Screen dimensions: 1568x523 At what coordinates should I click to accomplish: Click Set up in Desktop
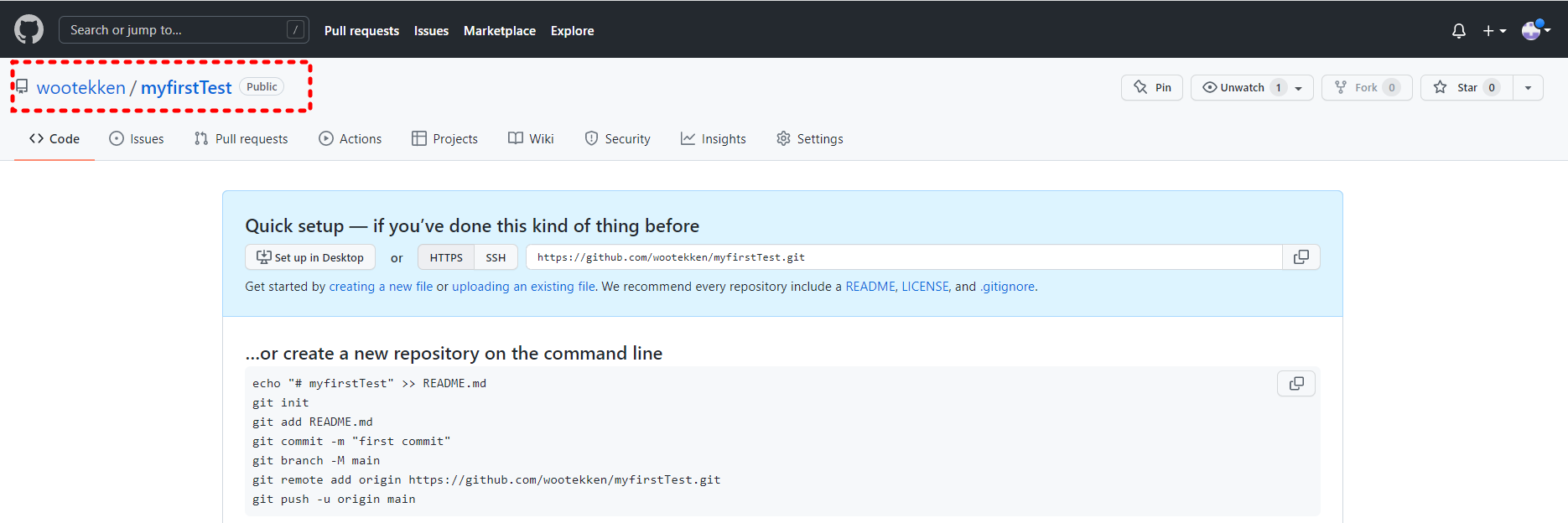point(310,257)
